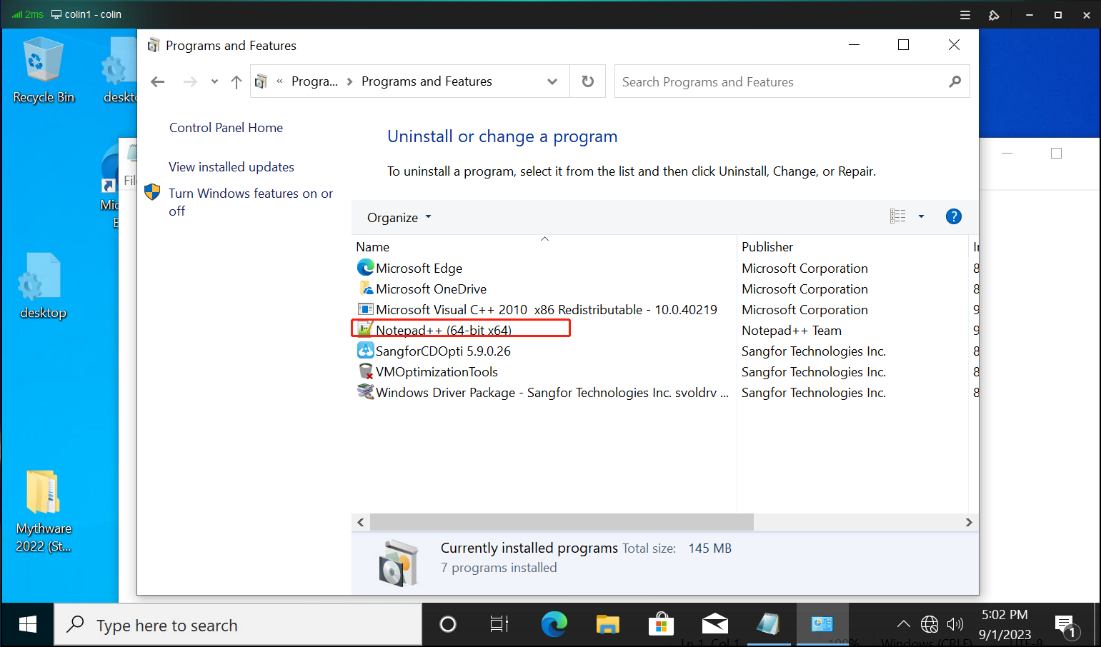Click View installed updates link

pos(231,167)
